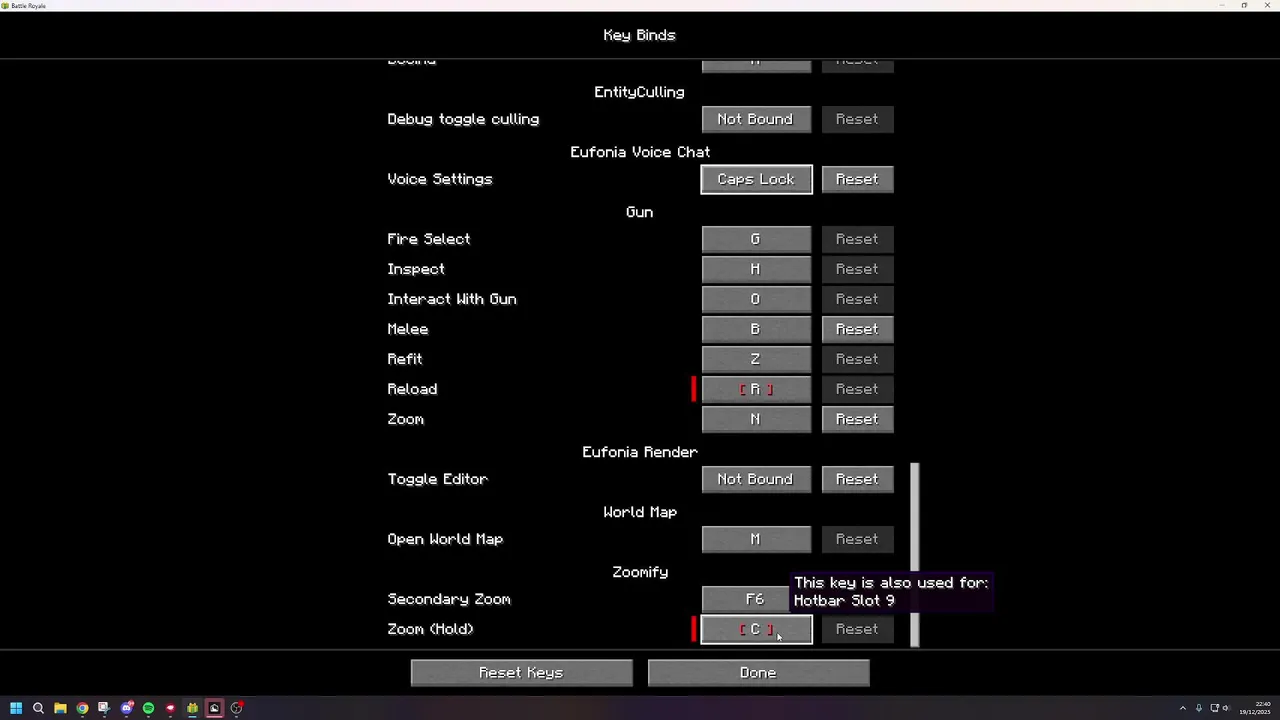This screenshot has height=720, width=1280.
Task: Open Windows Search from taskbar
Action: (38, 708)
